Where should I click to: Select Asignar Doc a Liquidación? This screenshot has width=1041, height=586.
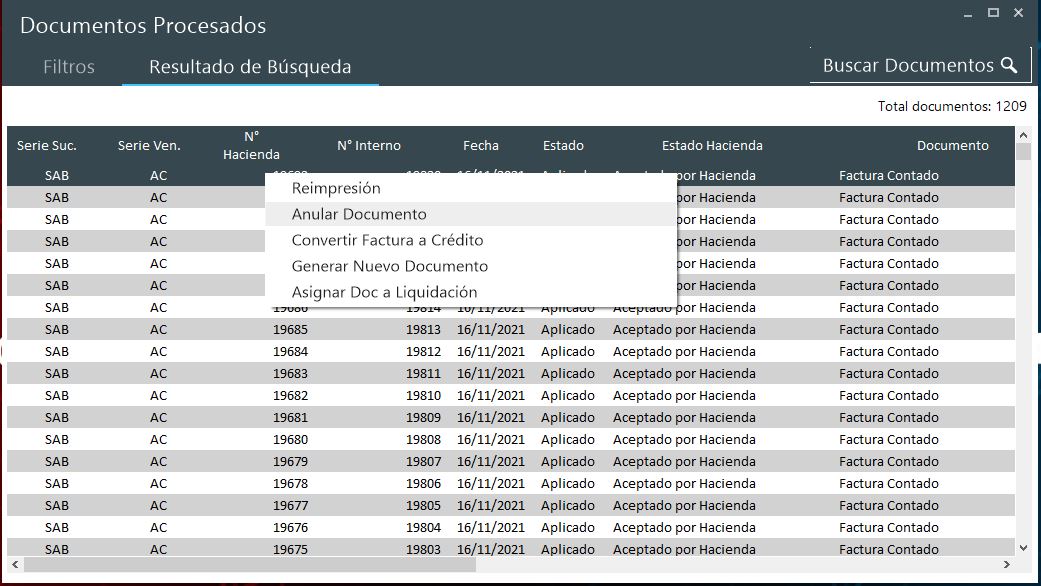pyautogui.click(x=384, y=292)
